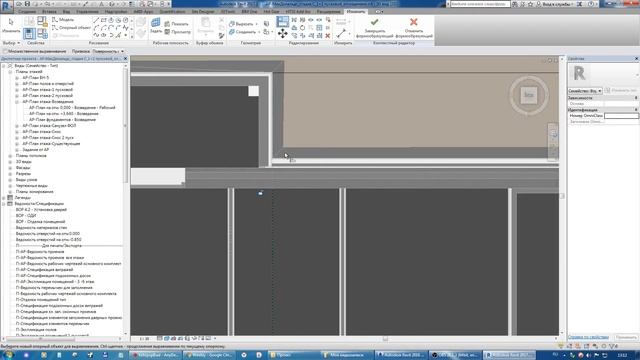Screen dimensions: 640x360
Task: Click the view scale 1:10 in view bar
Action: pyautogui.click(x=144, y=339)
